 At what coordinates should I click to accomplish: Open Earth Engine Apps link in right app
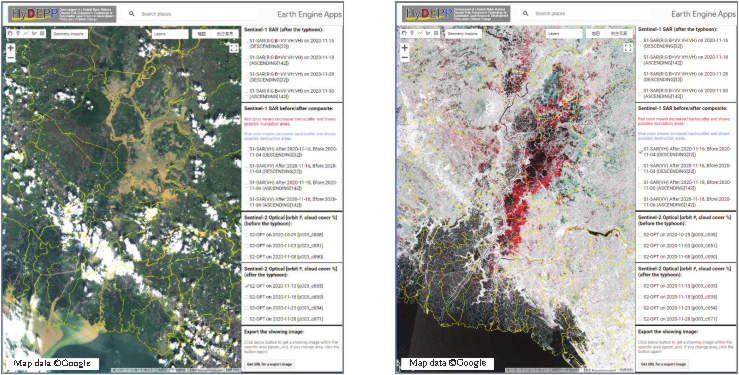705,14
